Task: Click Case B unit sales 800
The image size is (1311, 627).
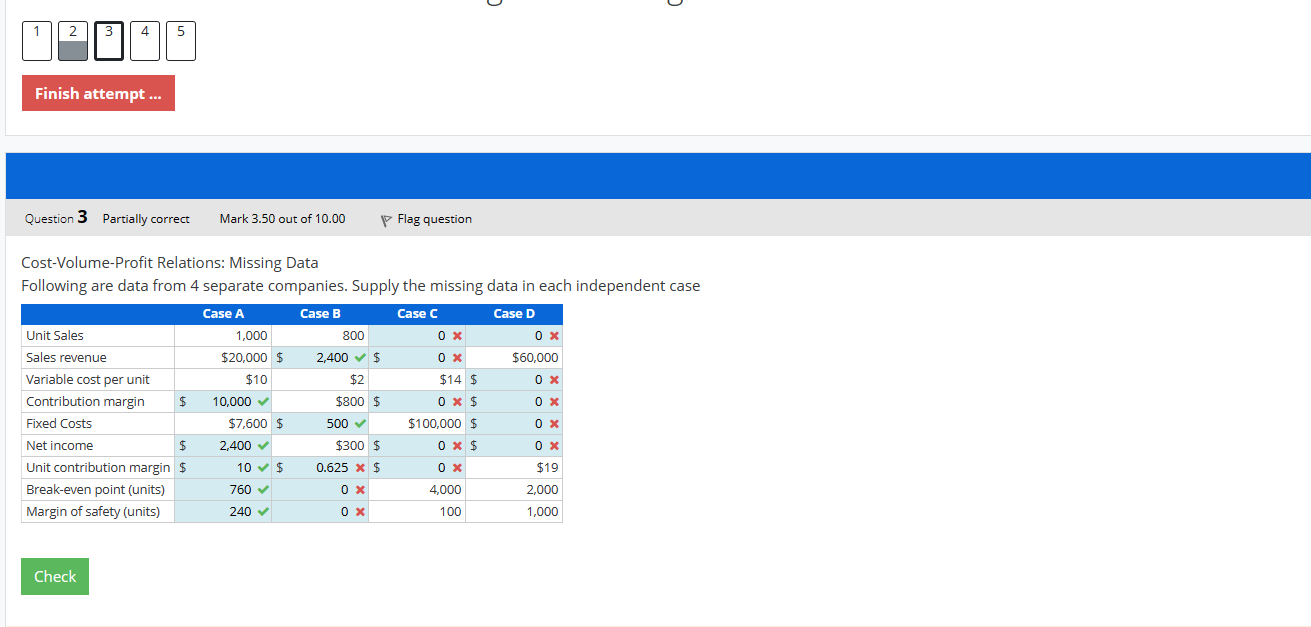Action: 353,335
